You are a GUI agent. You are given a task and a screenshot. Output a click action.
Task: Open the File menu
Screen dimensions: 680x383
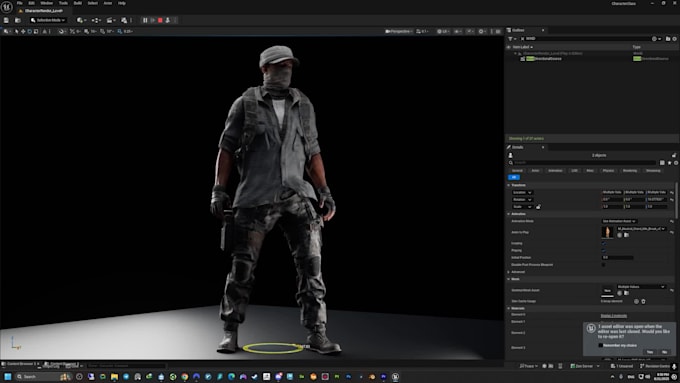point(20,3)
